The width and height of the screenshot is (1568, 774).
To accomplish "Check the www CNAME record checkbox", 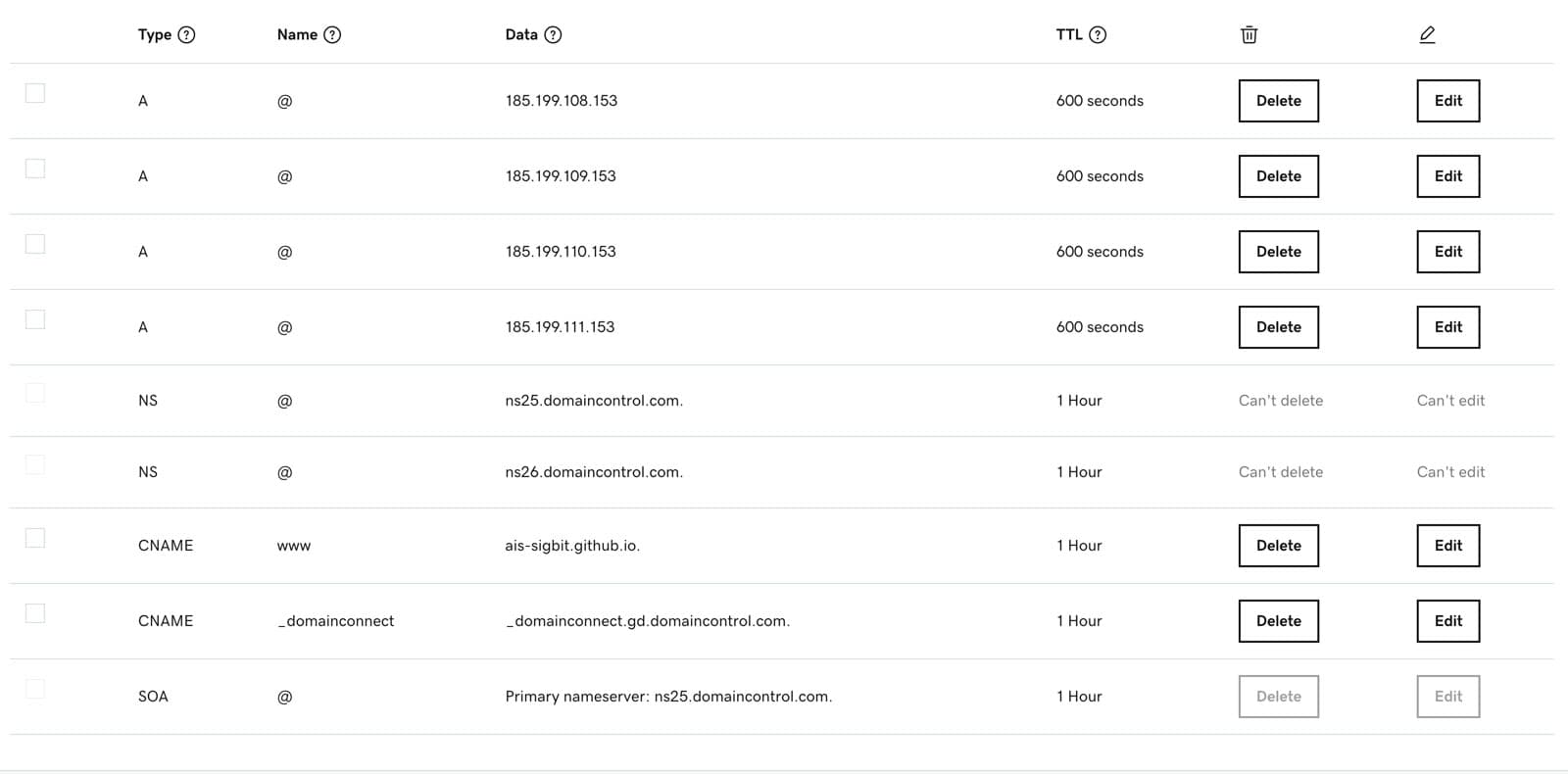I will (35, 538).
